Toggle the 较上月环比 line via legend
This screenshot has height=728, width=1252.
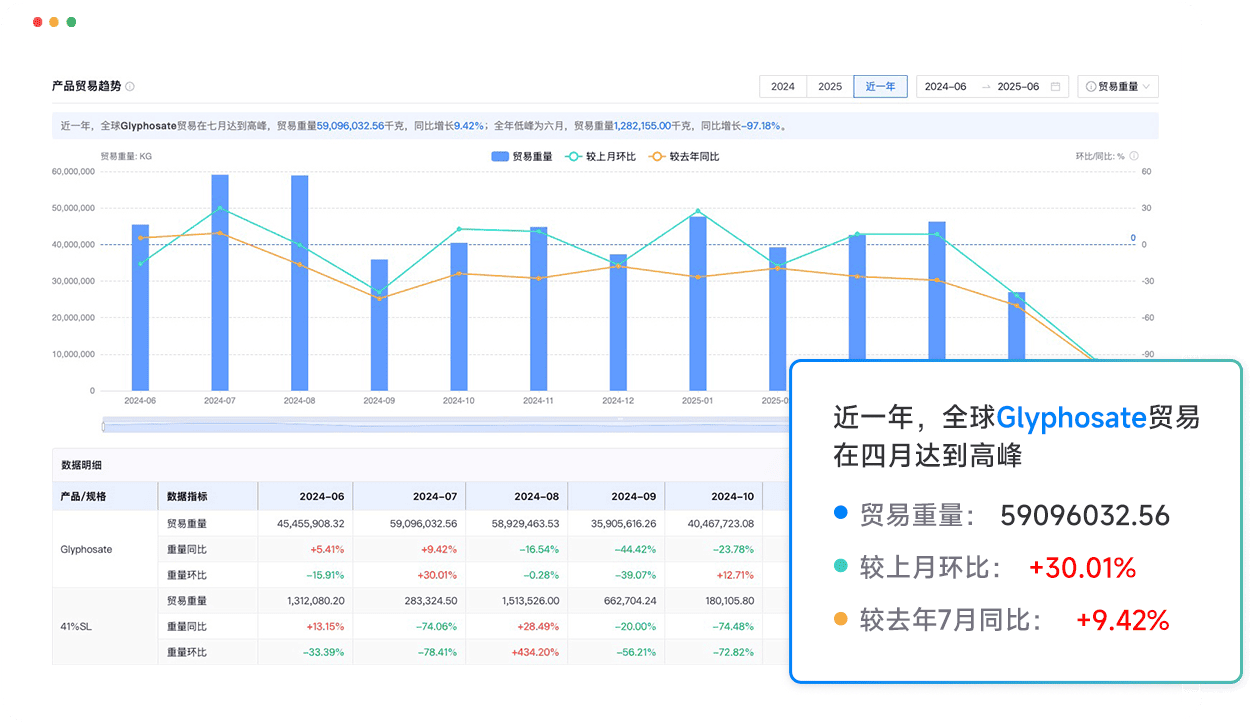coord(593,155)
